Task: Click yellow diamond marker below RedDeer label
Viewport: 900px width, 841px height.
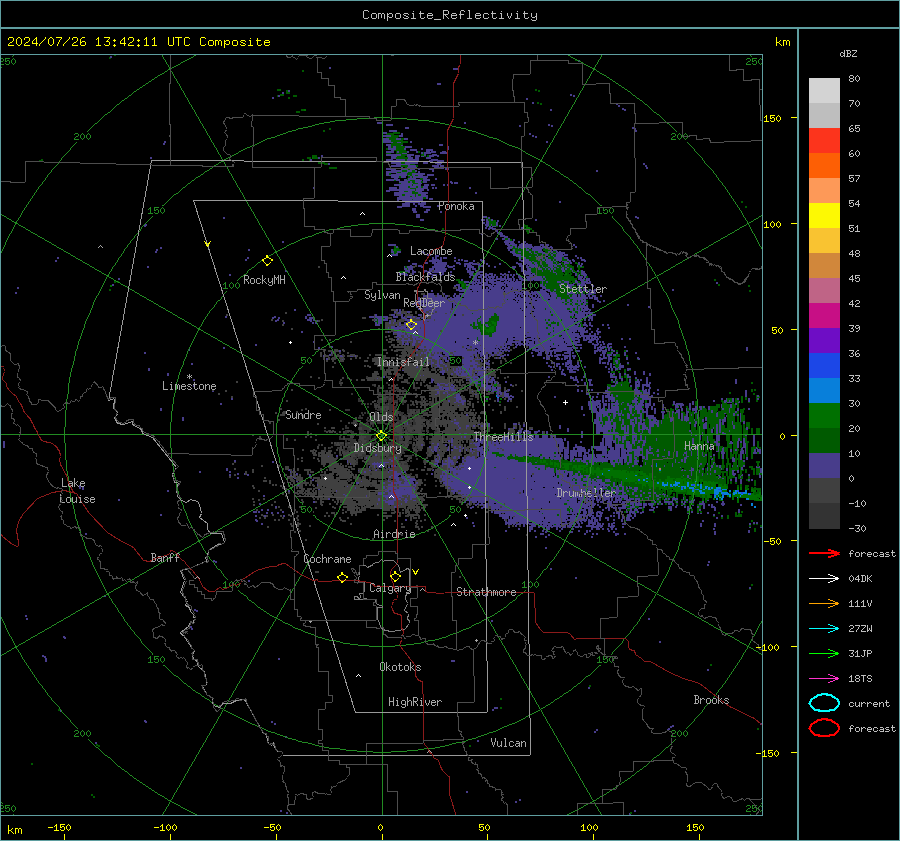Action: (x=411, y=325)
